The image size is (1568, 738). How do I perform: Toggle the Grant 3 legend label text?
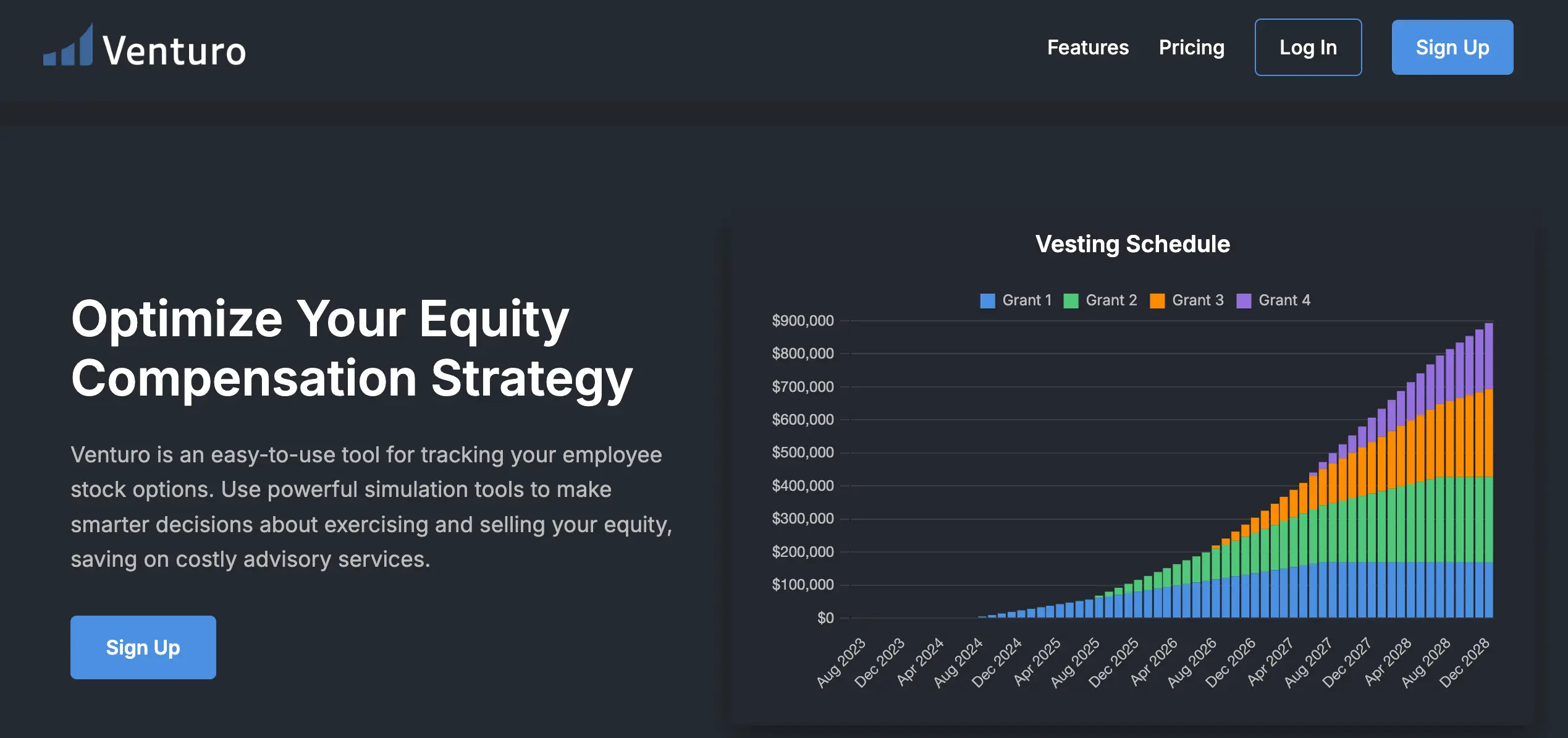pyautogui.click(x=1197, y=300)
